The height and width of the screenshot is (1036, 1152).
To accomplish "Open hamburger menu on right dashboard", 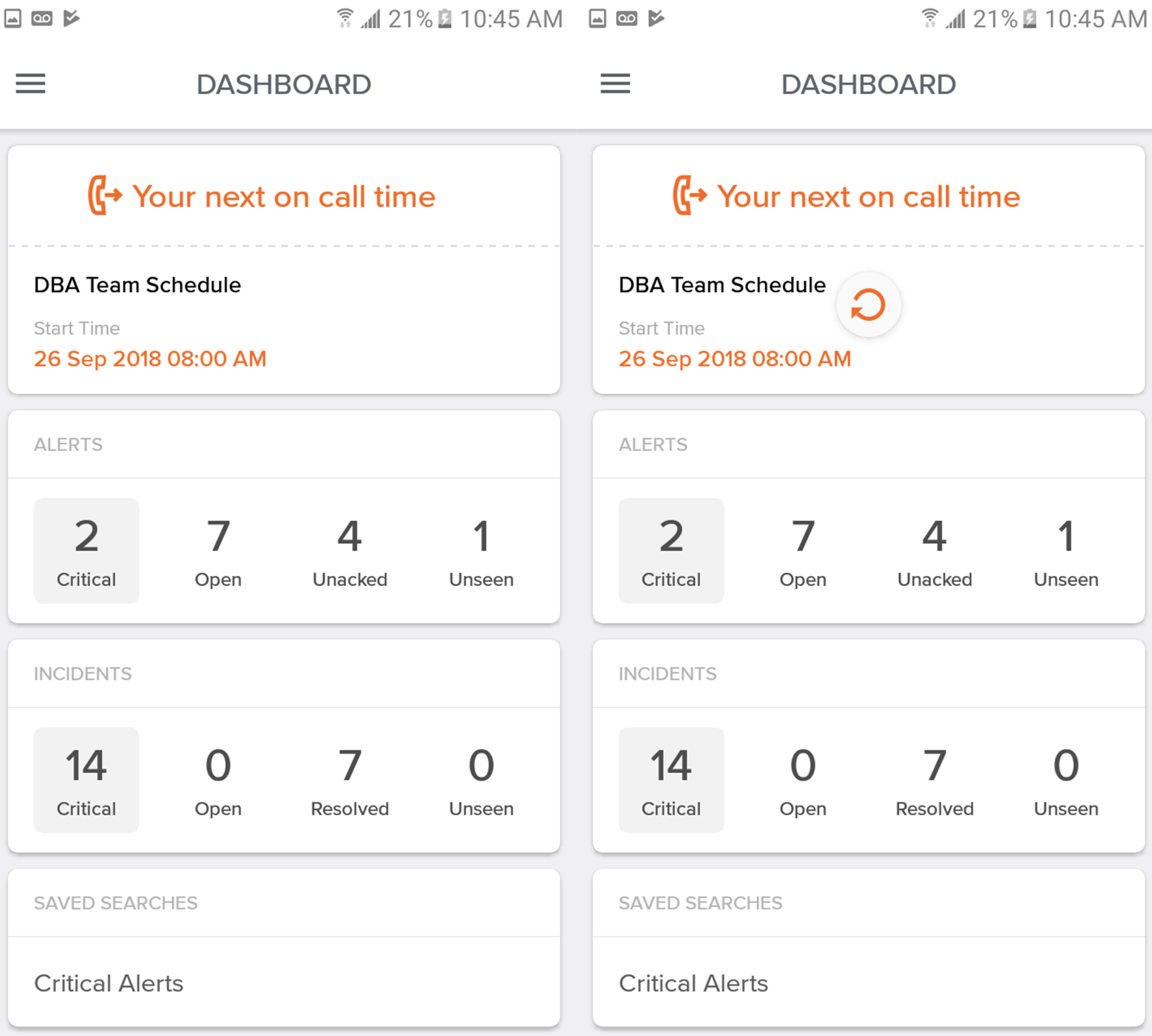I will pos(615,85).
